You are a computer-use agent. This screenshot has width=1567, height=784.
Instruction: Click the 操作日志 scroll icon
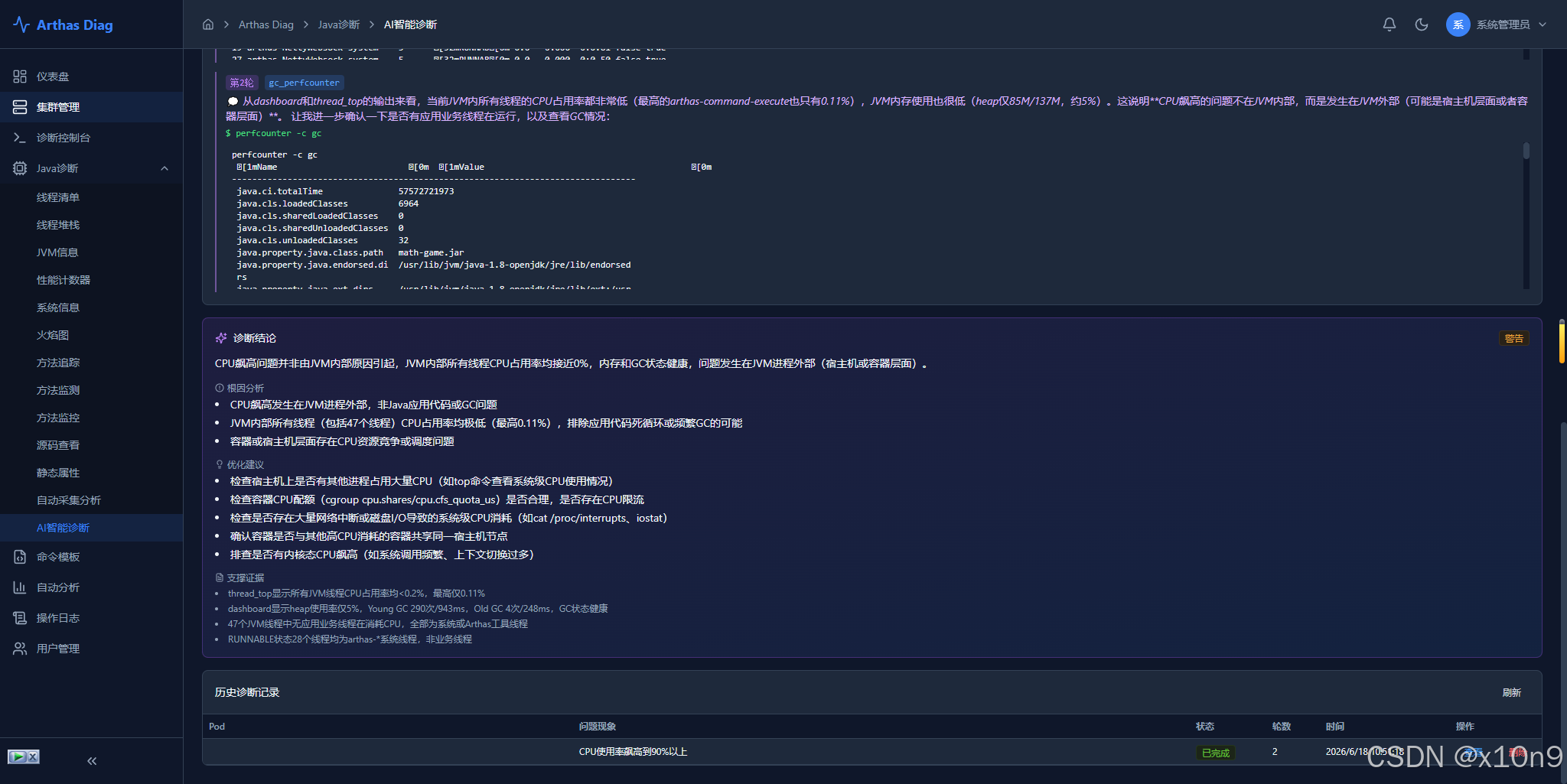coord(20,618)
